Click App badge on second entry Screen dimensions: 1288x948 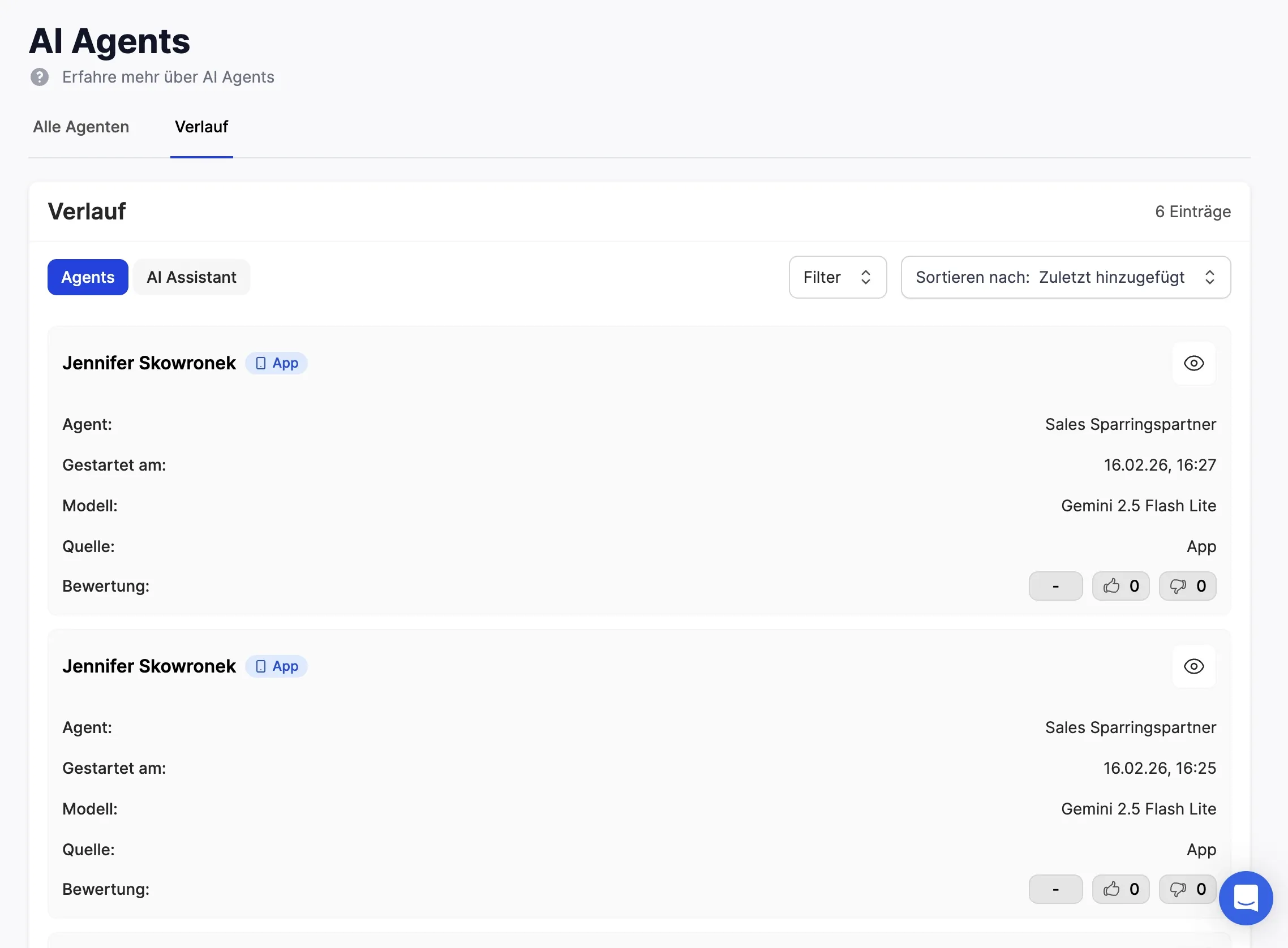[x=277, y=666]
